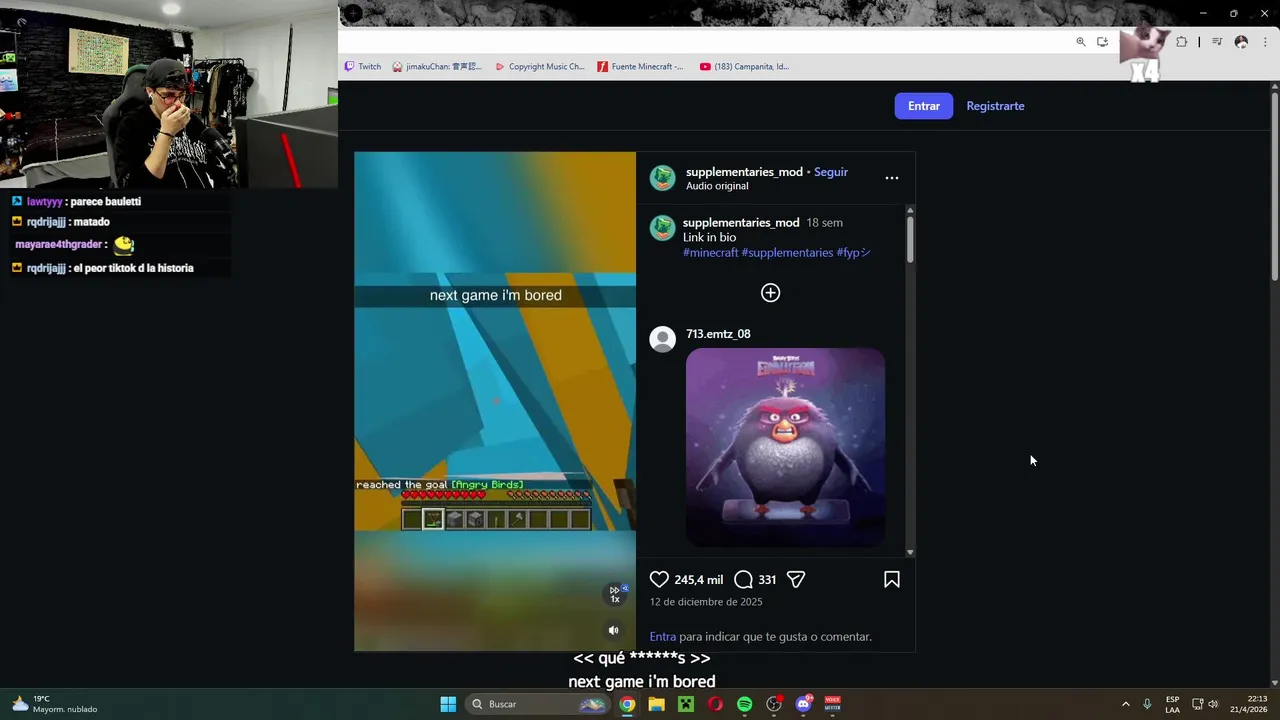Open comments using the speech bubble icon
This screenshot has height=720, width=1280.
743,579
